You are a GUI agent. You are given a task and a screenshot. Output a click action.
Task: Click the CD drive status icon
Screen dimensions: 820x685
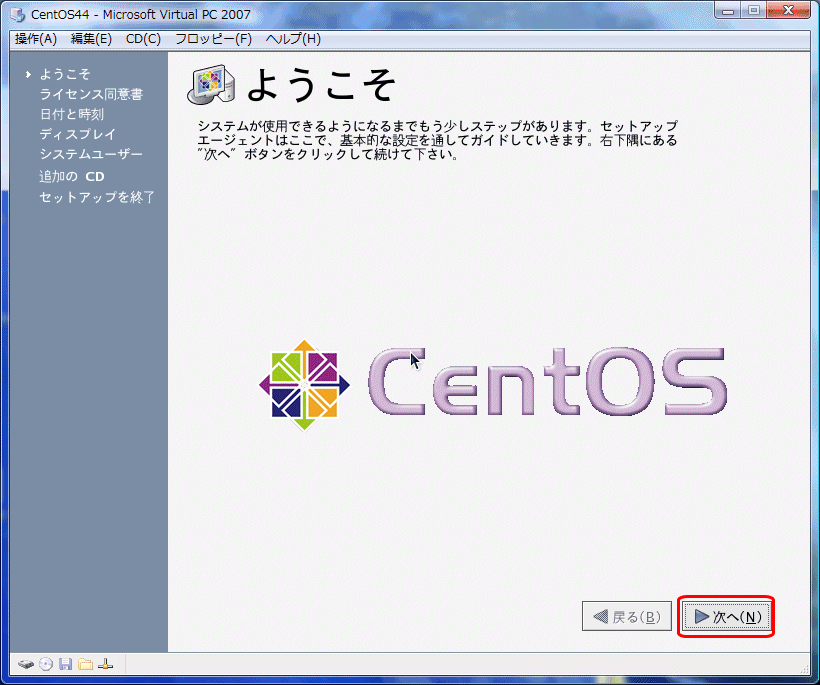[46, 664]
